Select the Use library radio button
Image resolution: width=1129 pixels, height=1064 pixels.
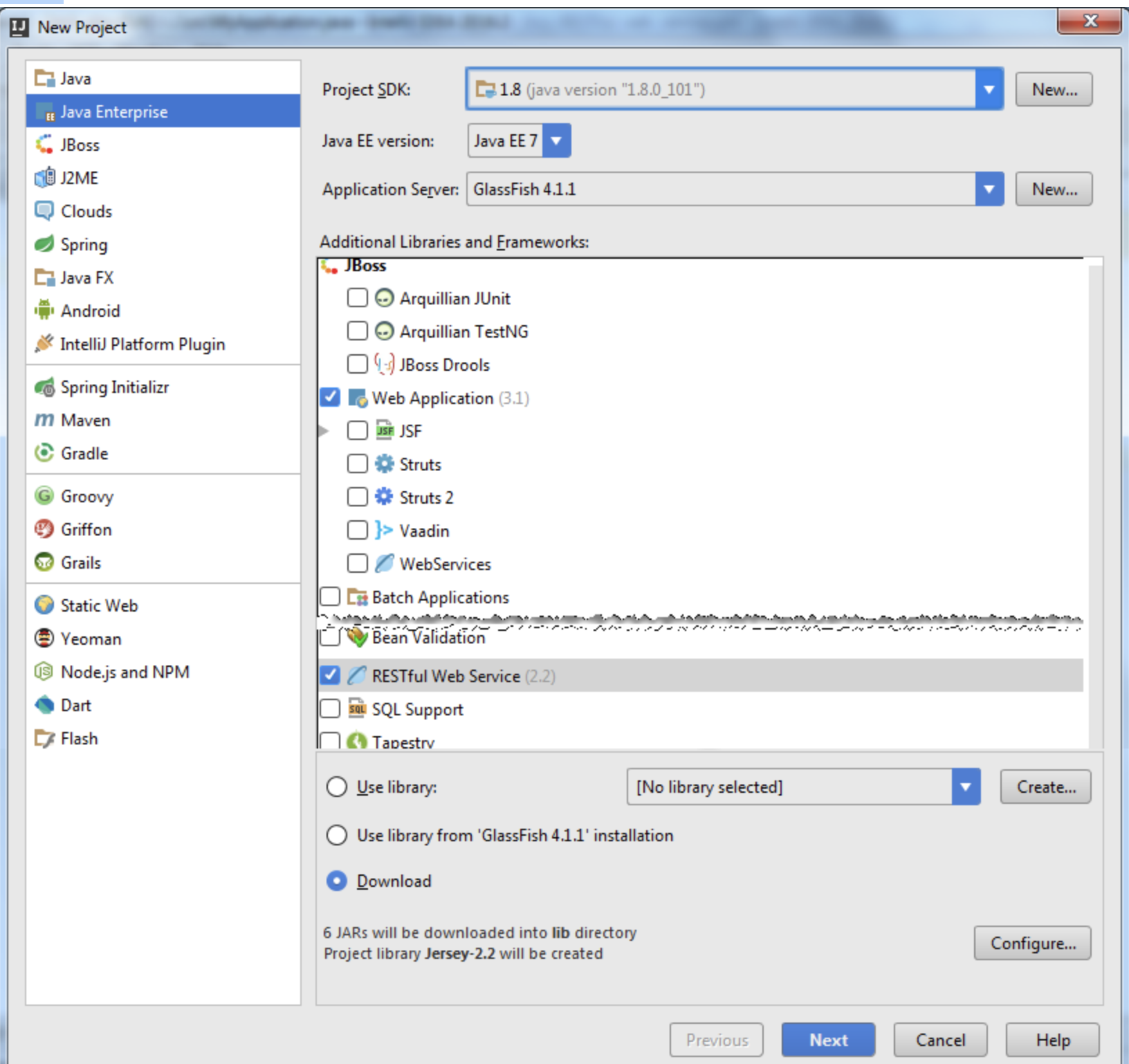(x=336, y=787)
